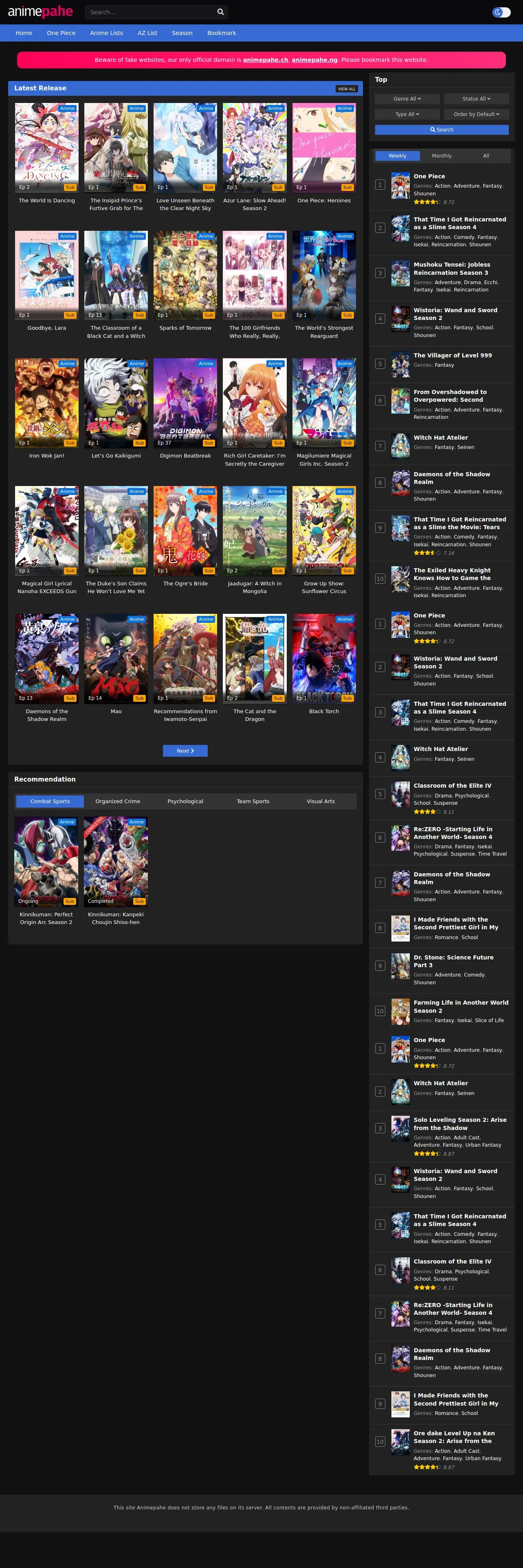The image size is (523, 1568).
Task: Select the Combat Sports recommendation tab
Action: point(50,801)
